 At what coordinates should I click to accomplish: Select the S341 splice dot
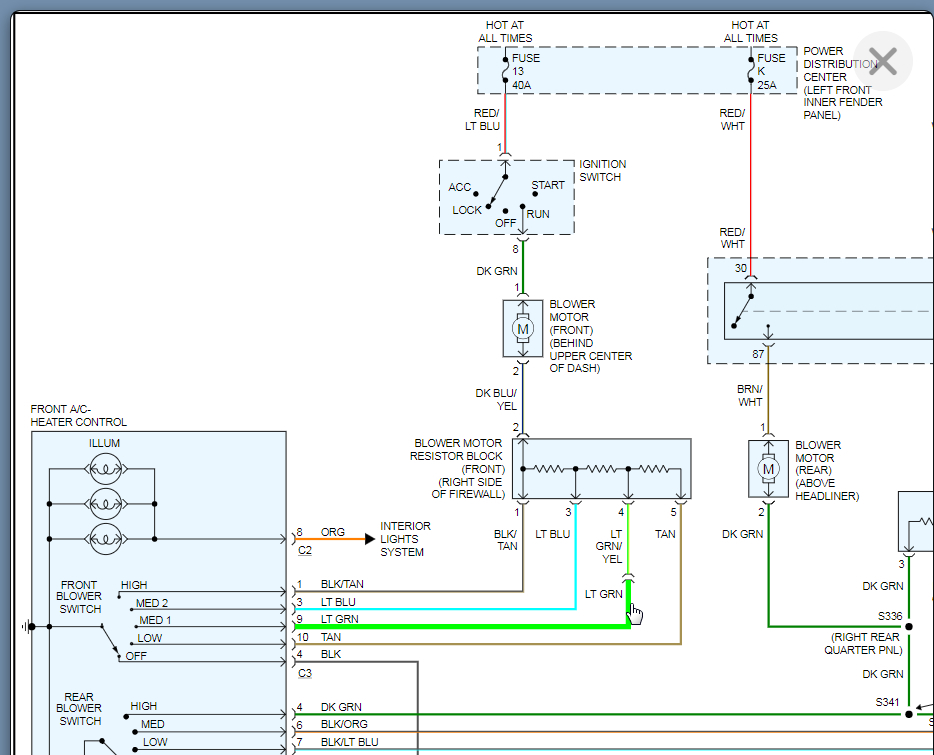pyautogui.click(x=908, y=714)
